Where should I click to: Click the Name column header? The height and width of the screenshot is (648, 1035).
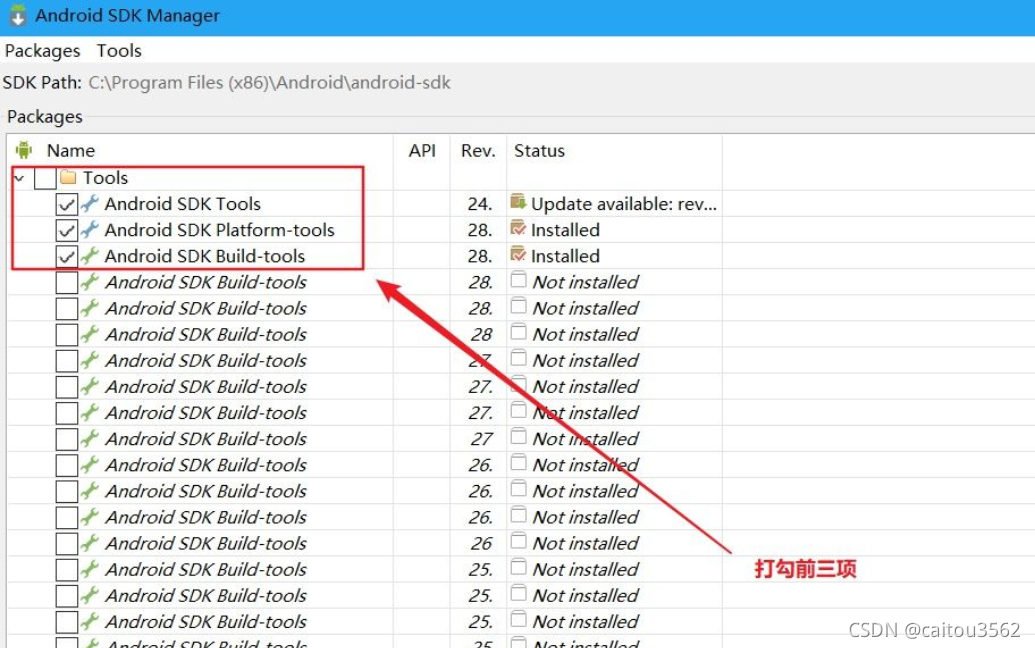tap(71, 150)
